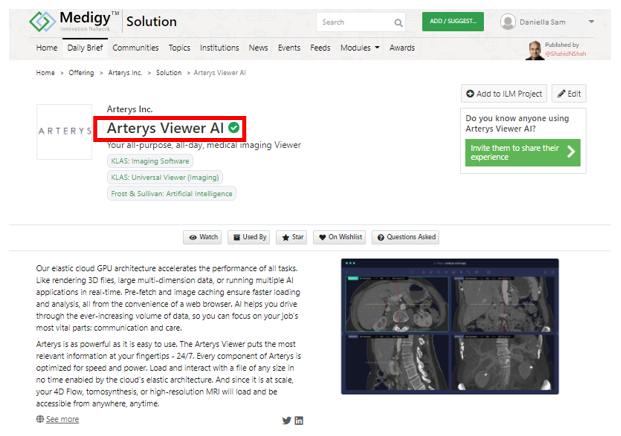Share via the Twitter icon

coord(287,421)
